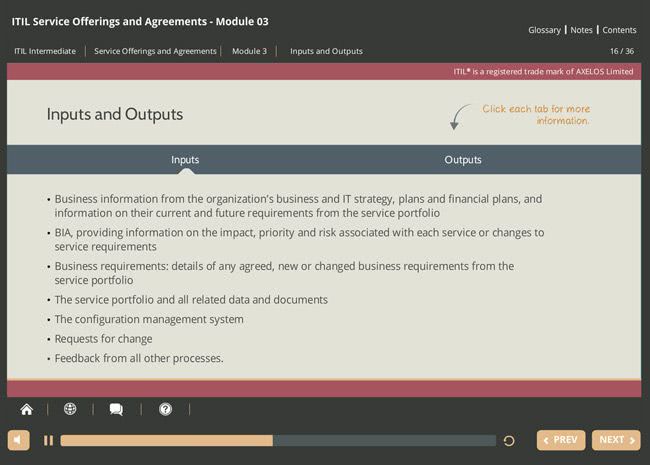Click the module title 'ITIL Service Offerings and Agreements - Module 03'
The width and height of the screenshot is (650, 465).
140,22
